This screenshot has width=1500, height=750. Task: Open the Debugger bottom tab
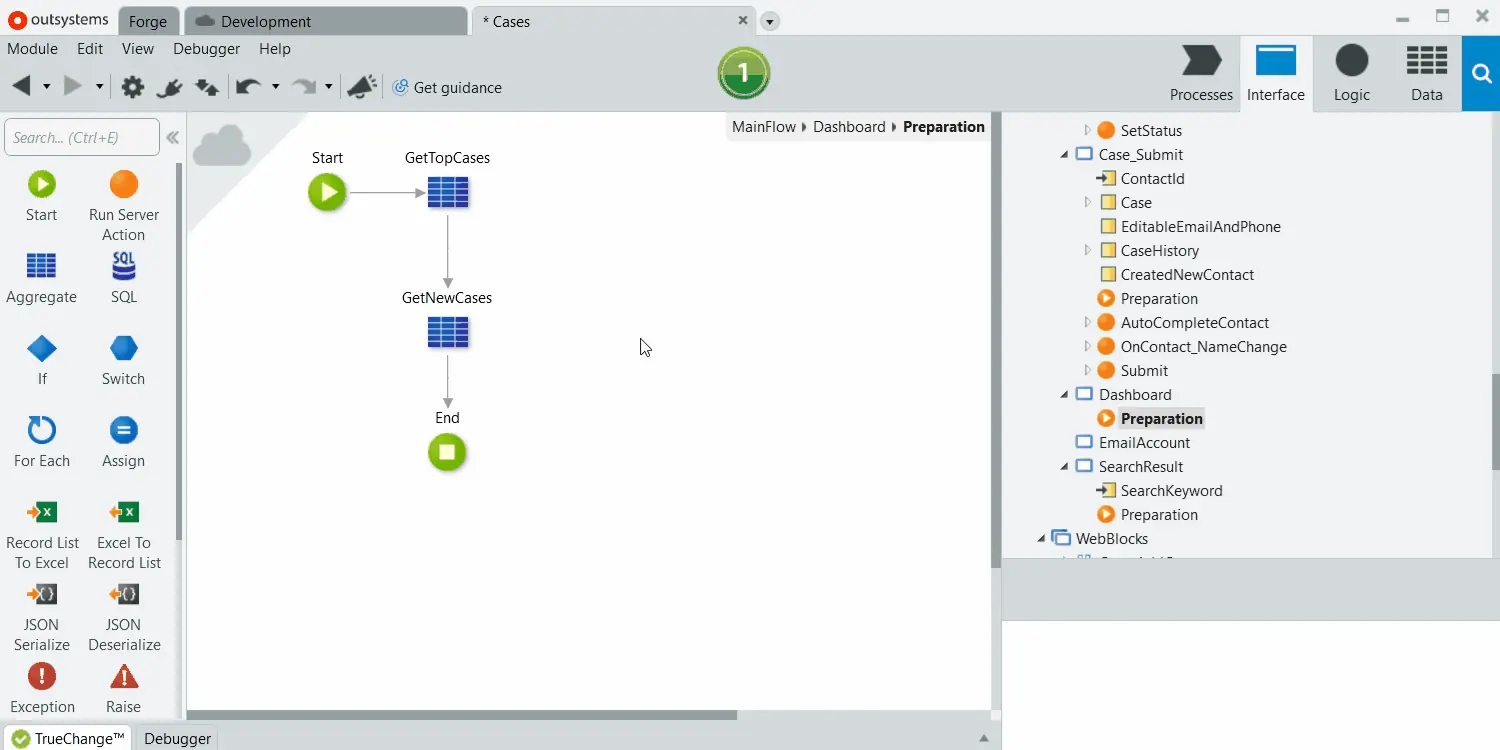177,738
